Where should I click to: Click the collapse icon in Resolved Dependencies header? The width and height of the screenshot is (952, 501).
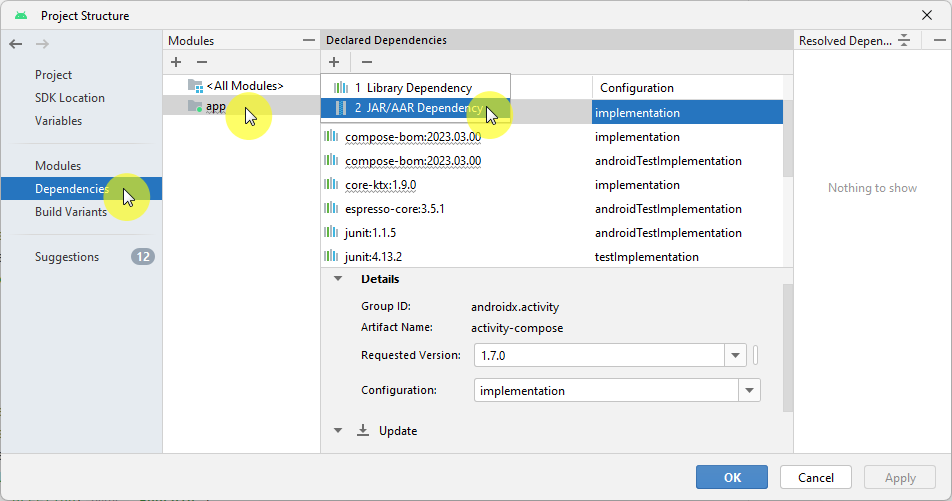pos(904,40)
